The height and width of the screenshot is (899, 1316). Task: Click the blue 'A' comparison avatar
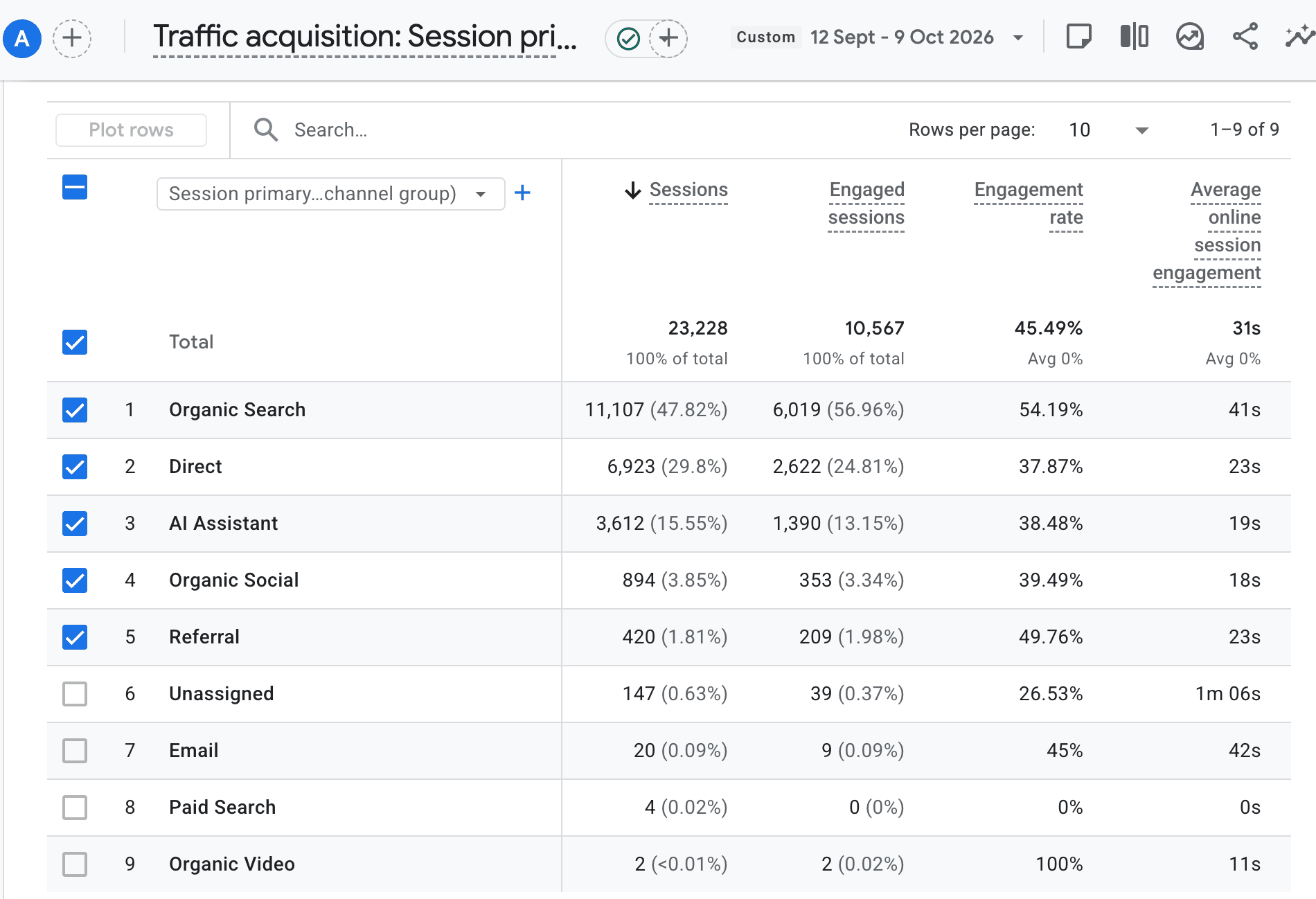click(x=22, y=39)
